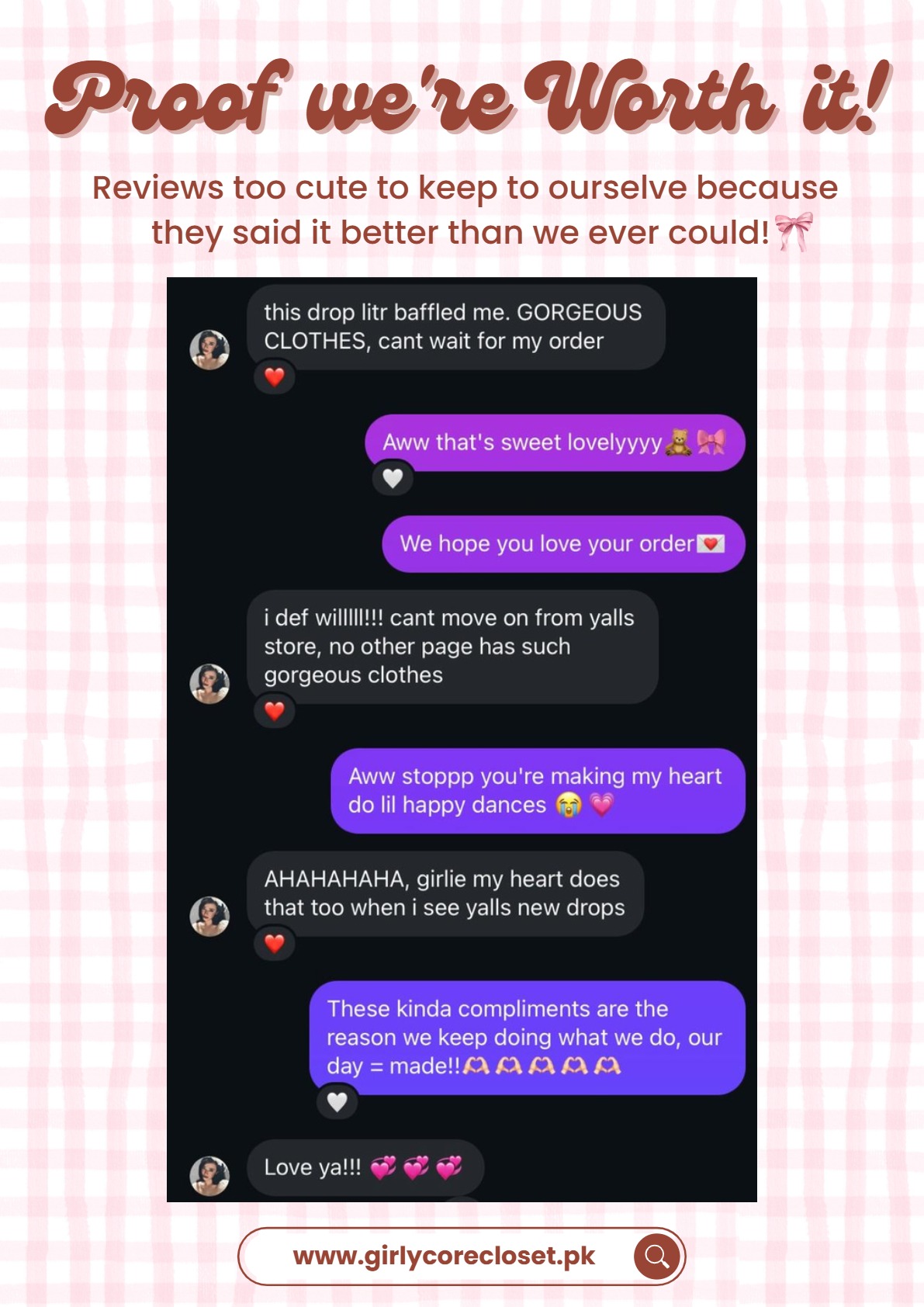Select the 'Love ya!!!' message bubble
Screen dimensions: 924x1307
coord(365,1167)
